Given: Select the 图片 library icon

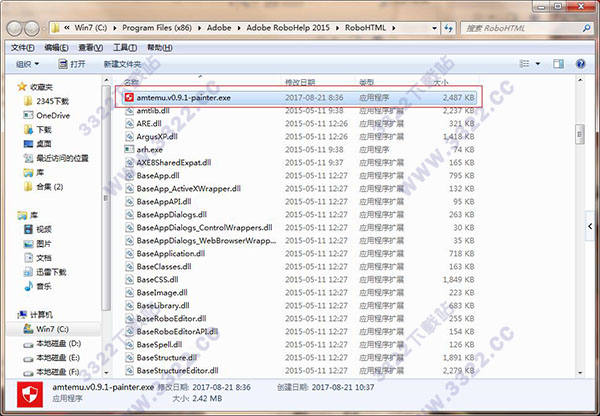Looking at the screenshot, I should click(x=28, y=244).
